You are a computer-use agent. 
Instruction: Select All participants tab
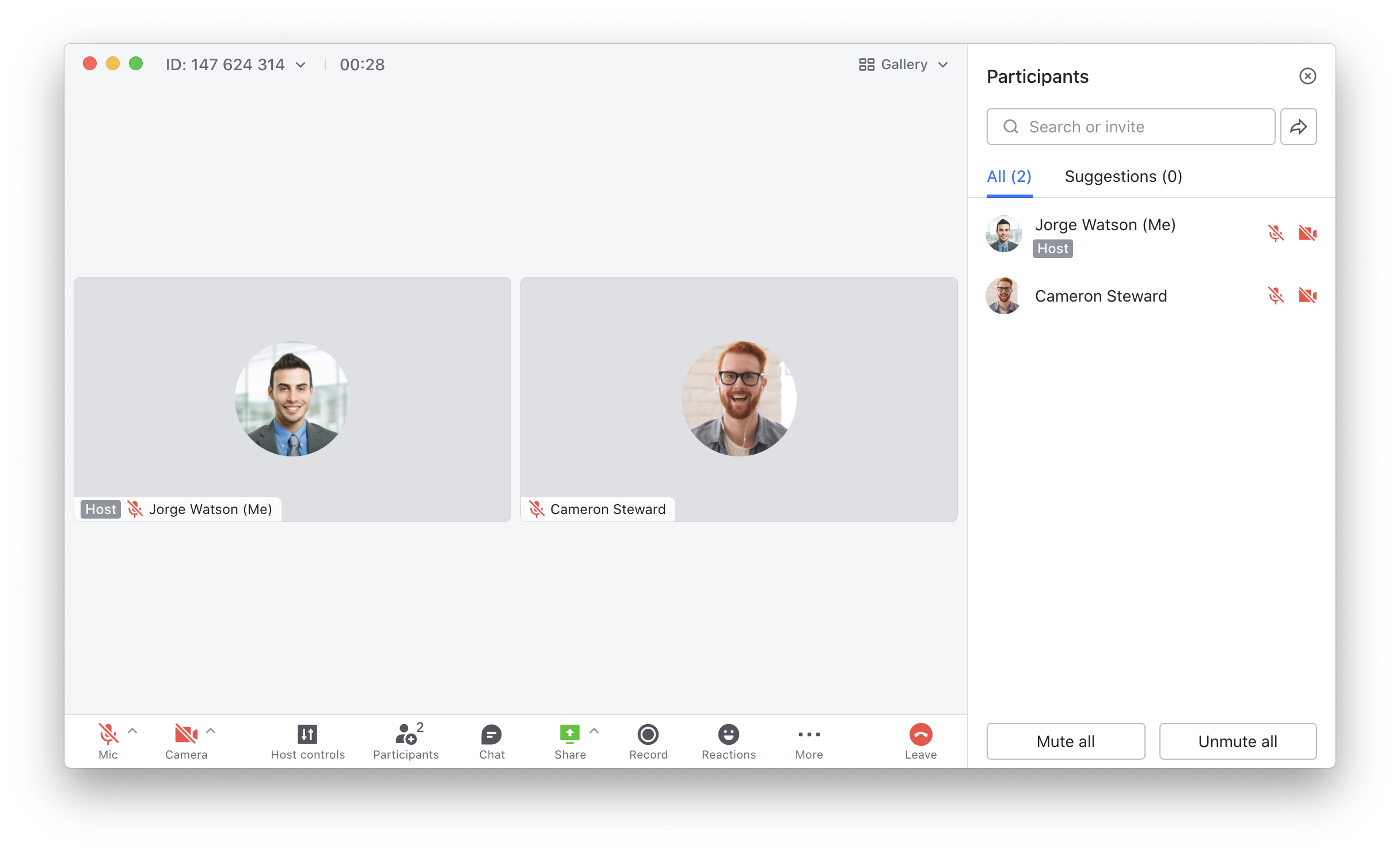(x=1009, y=176)
